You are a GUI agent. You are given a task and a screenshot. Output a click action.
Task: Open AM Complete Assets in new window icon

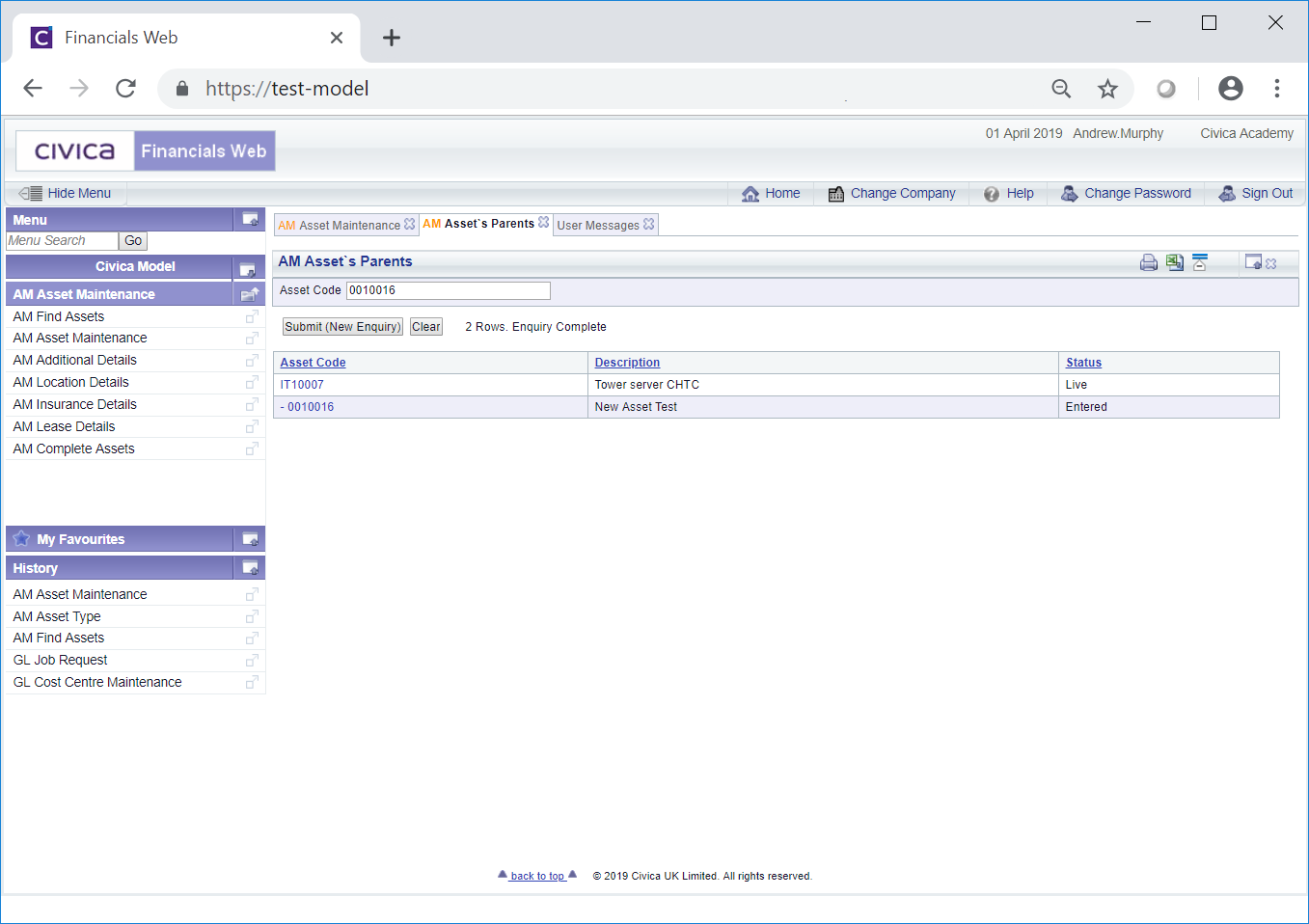[252, 449]
